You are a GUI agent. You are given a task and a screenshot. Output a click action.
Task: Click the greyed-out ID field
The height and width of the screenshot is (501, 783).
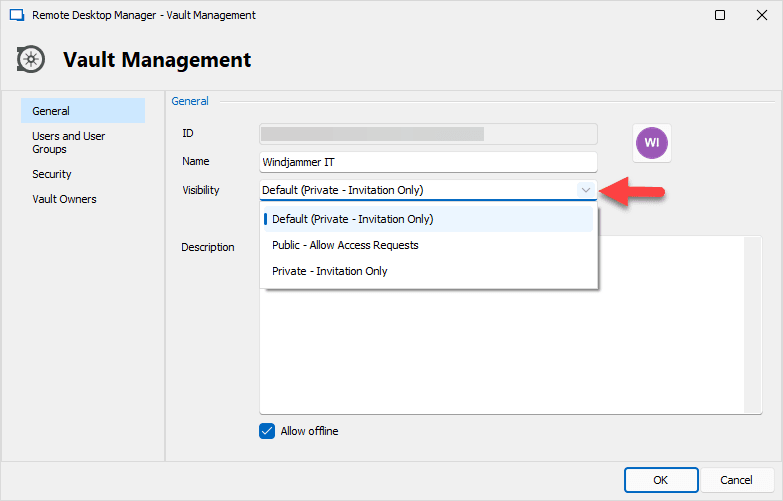tap(428, 134)
